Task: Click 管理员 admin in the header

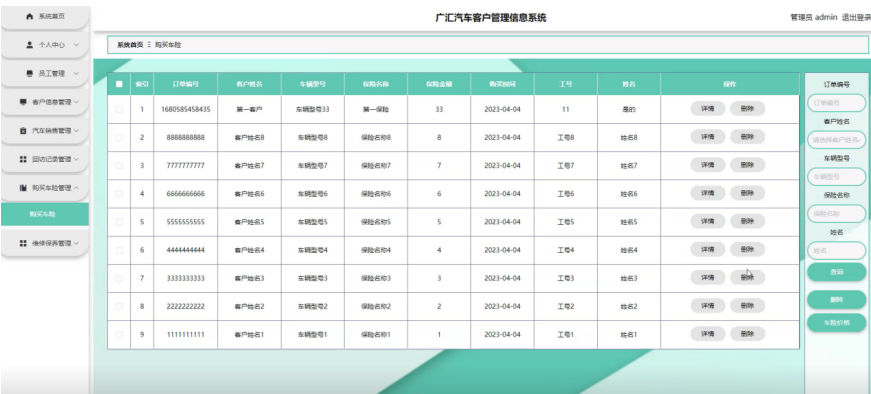Action: click(813, 17)
